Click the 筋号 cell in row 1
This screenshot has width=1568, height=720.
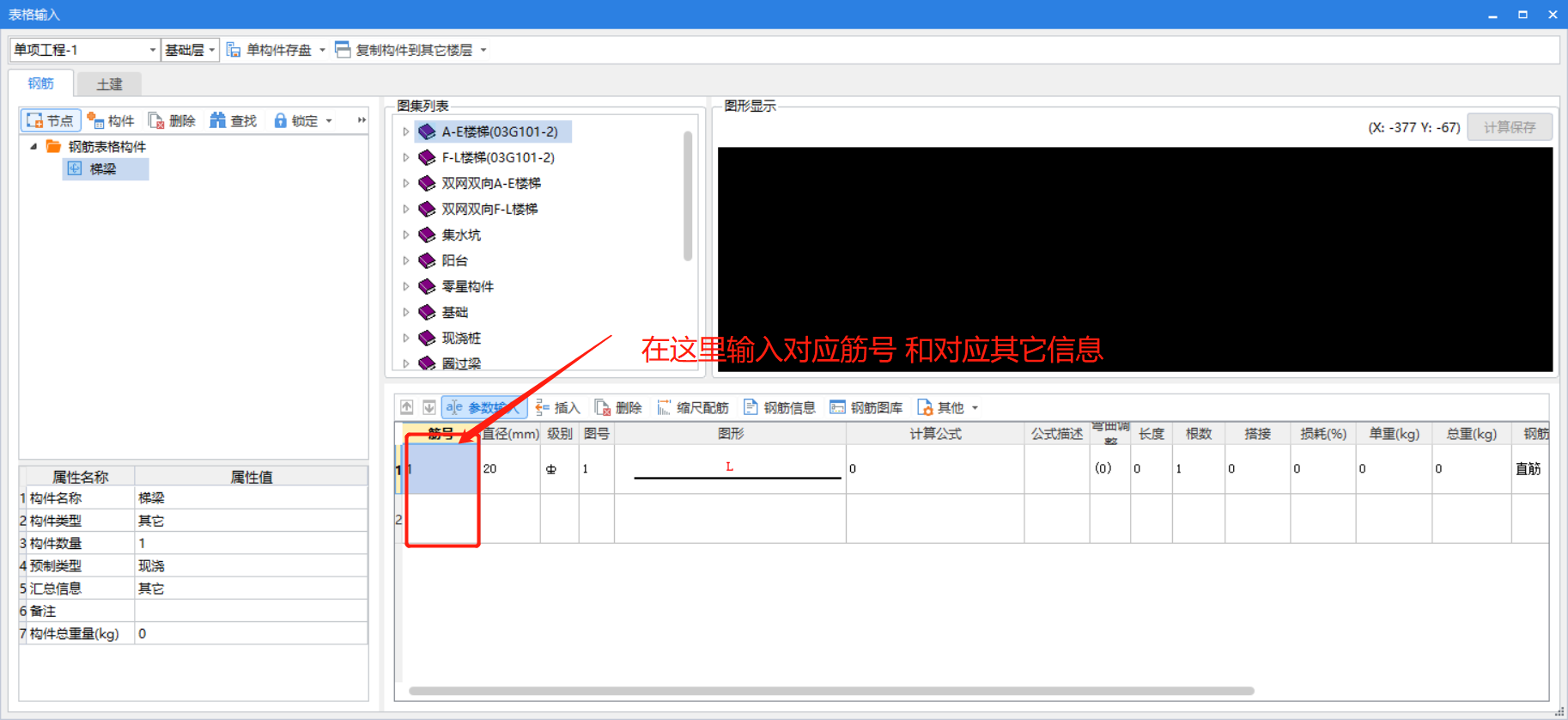pyautogui.click(x=441, y=469)
